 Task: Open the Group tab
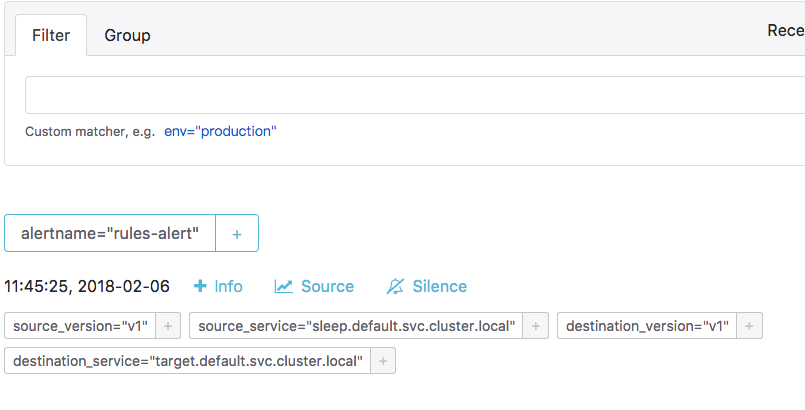tap(127, 35)
